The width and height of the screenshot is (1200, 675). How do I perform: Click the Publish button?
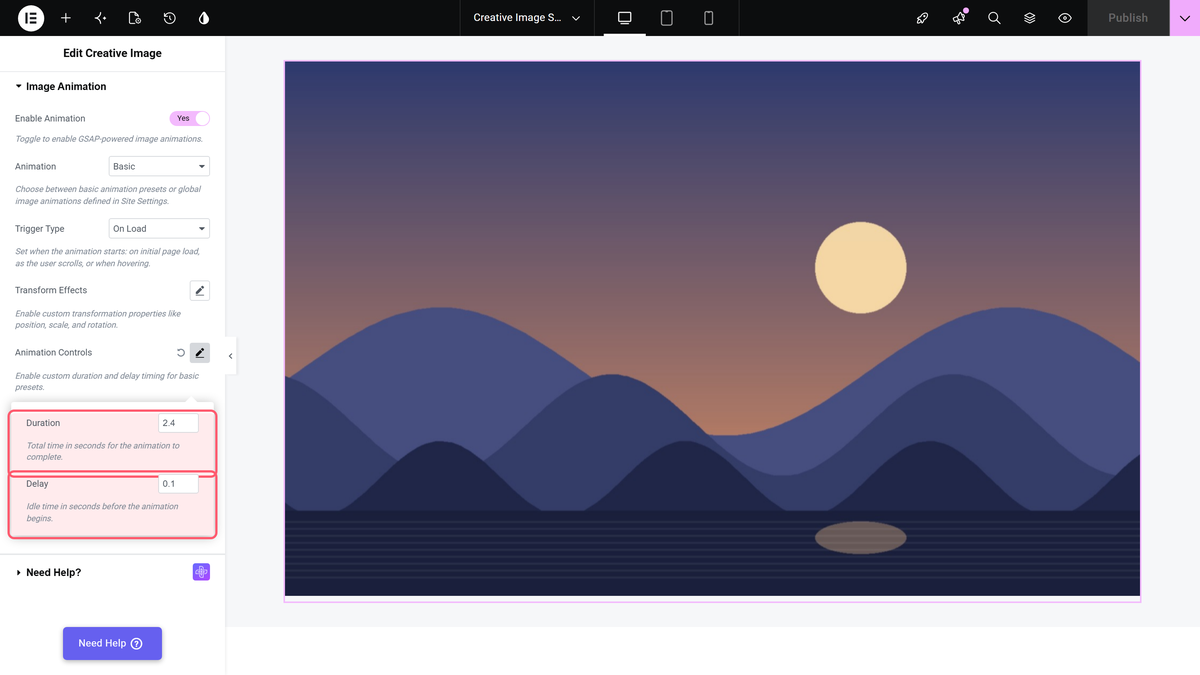point(1128,18)
